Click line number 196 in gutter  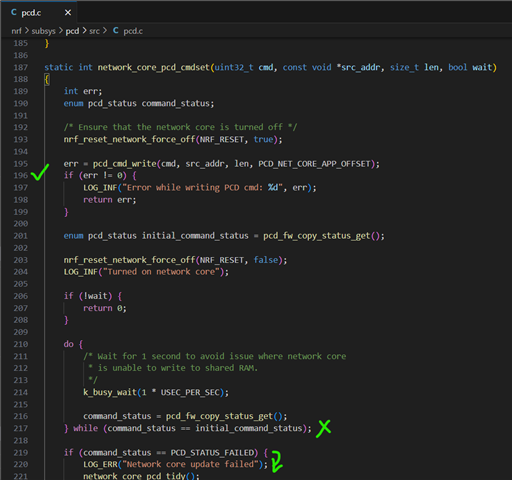tap(21, 175)
